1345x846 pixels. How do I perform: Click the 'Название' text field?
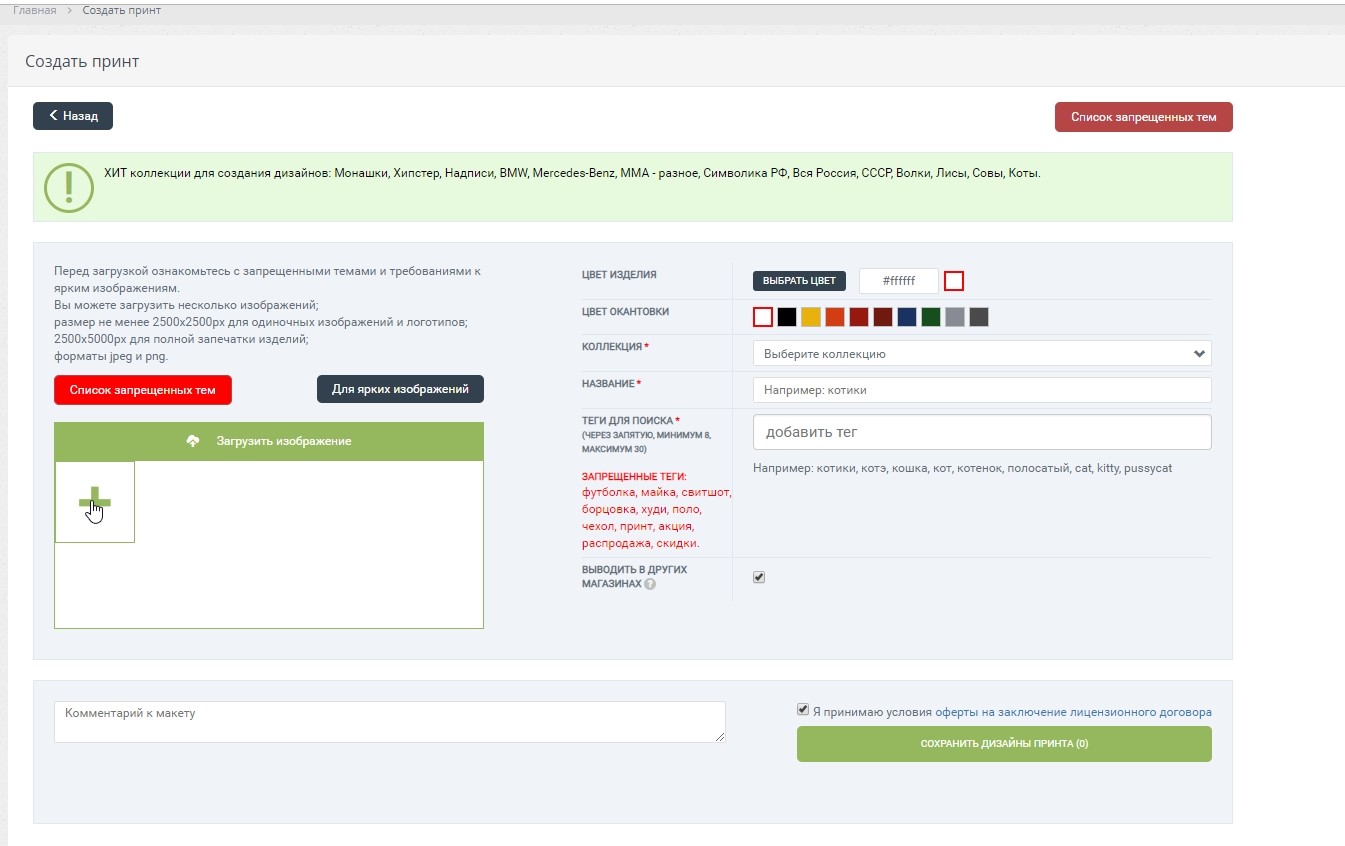[981, 390]
